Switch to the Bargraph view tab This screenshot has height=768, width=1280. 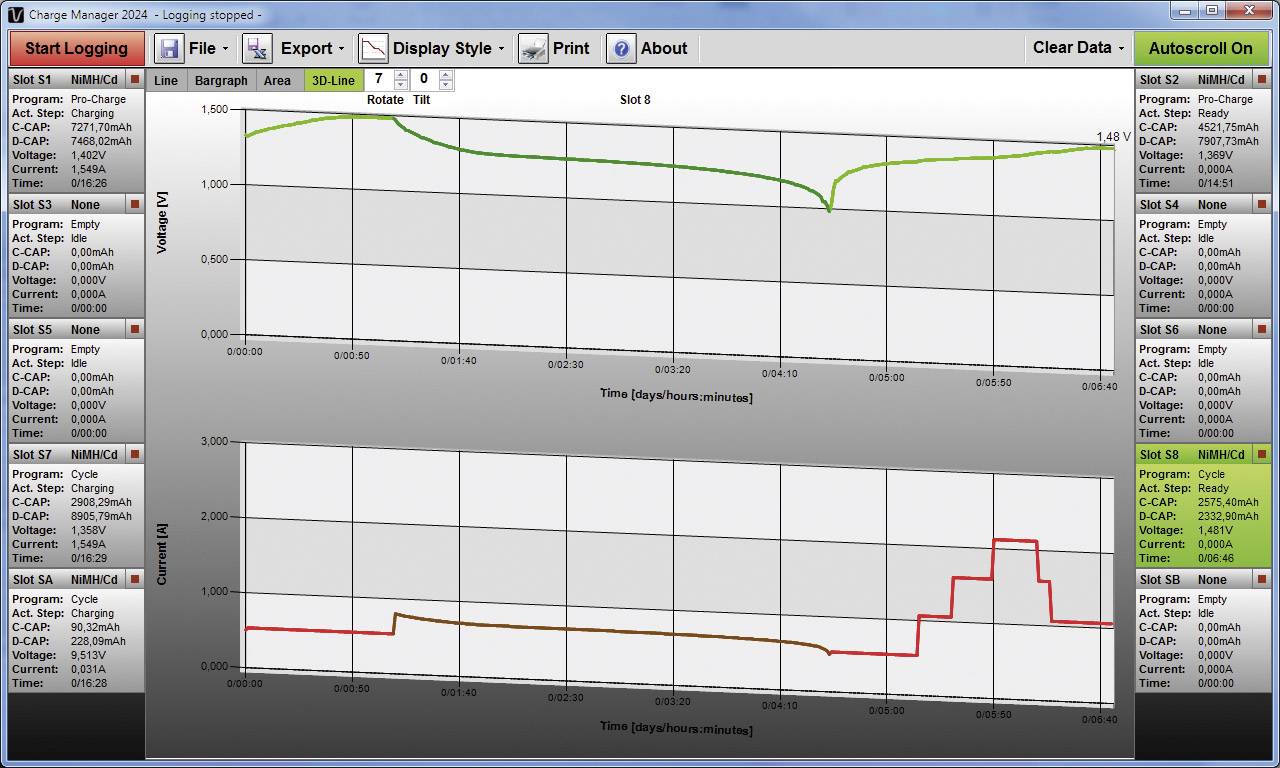(221, 79)
